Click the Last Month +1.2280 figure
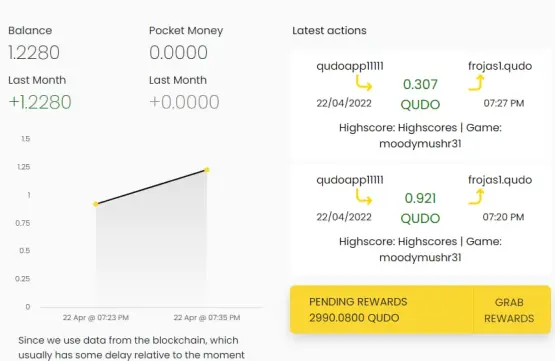 (40, 102)
